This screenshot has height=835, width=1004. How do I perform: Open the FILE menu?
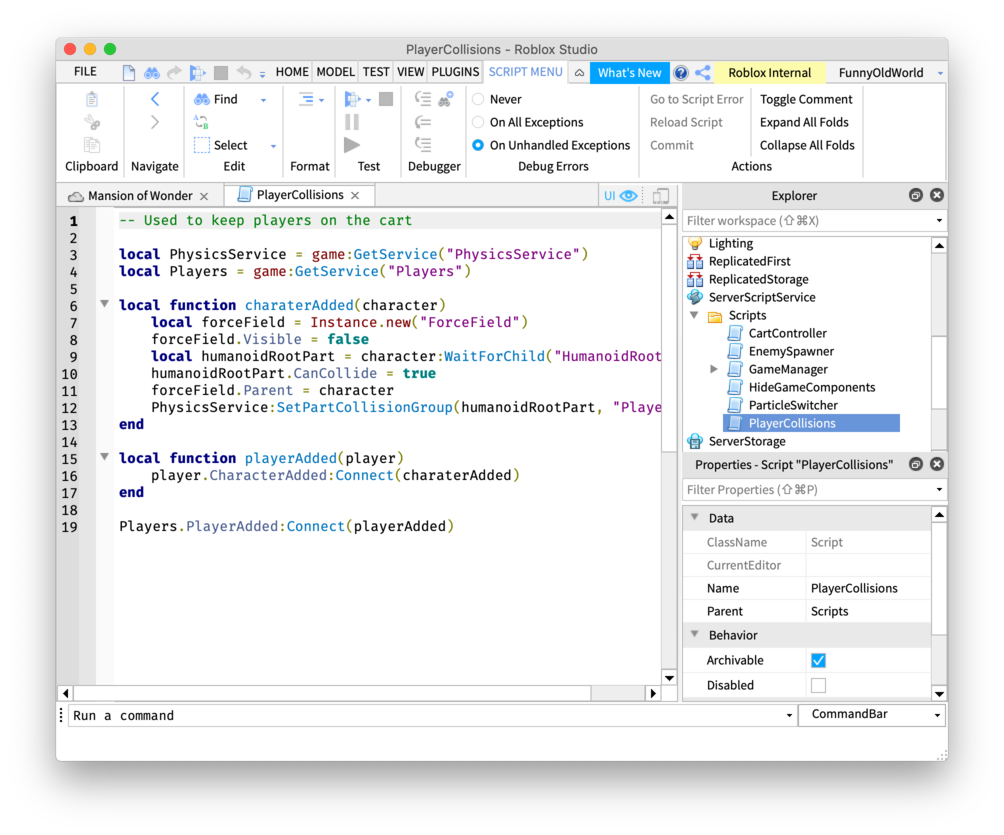[x=85, y=72]
